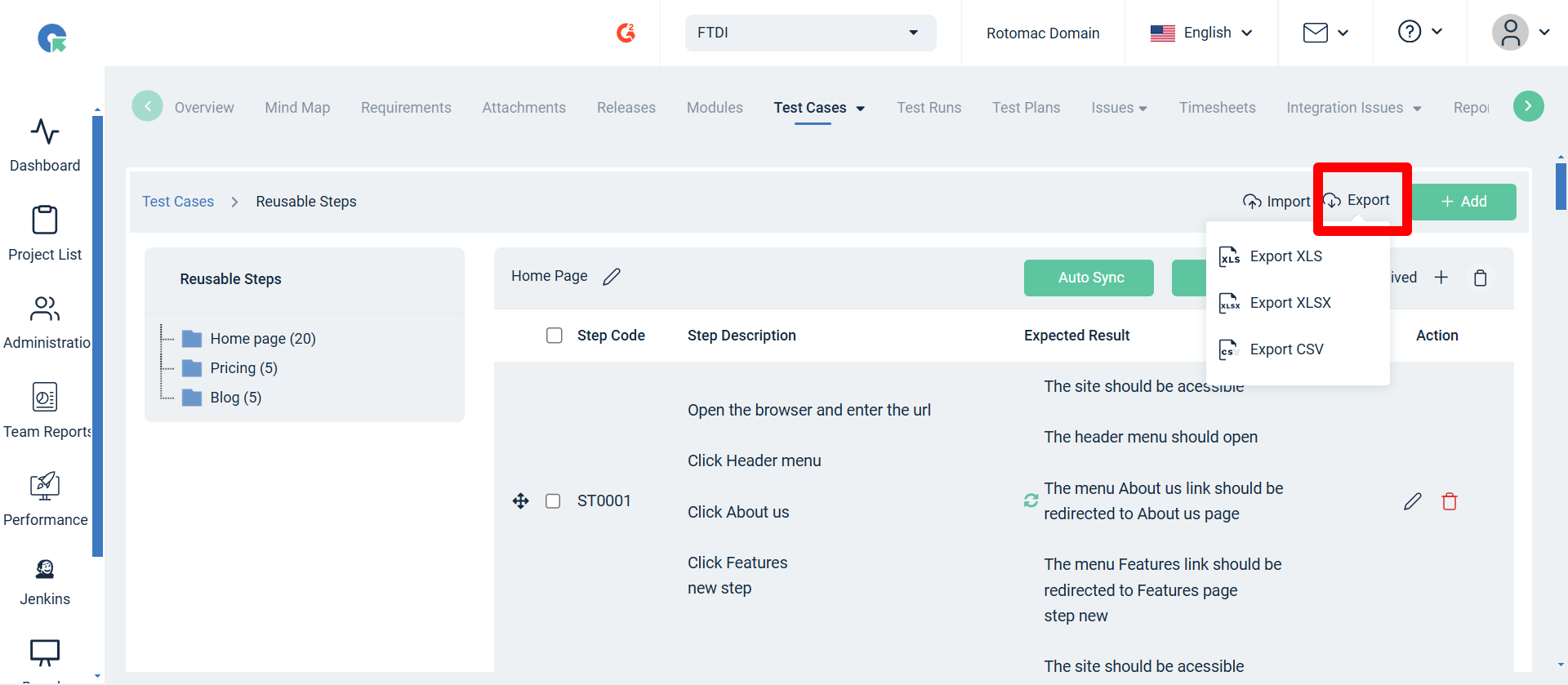This screenshot has height=685, width=1568.
Task: Click the green sync icon on ST0001
Action: [x=1031, y=500]
